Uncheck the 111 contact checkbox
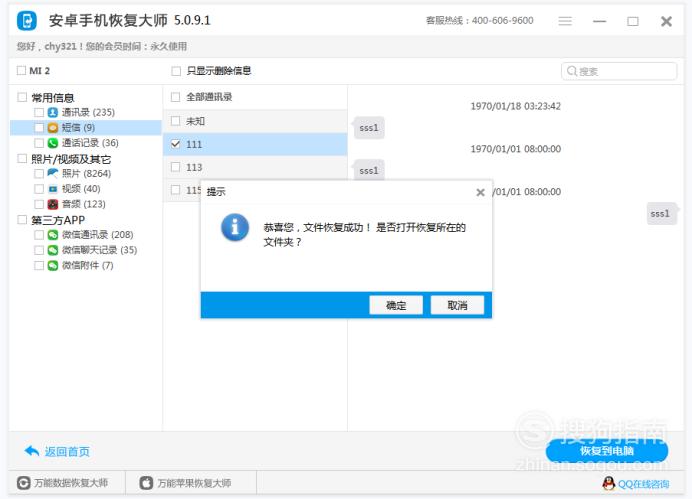 point(176,144)
